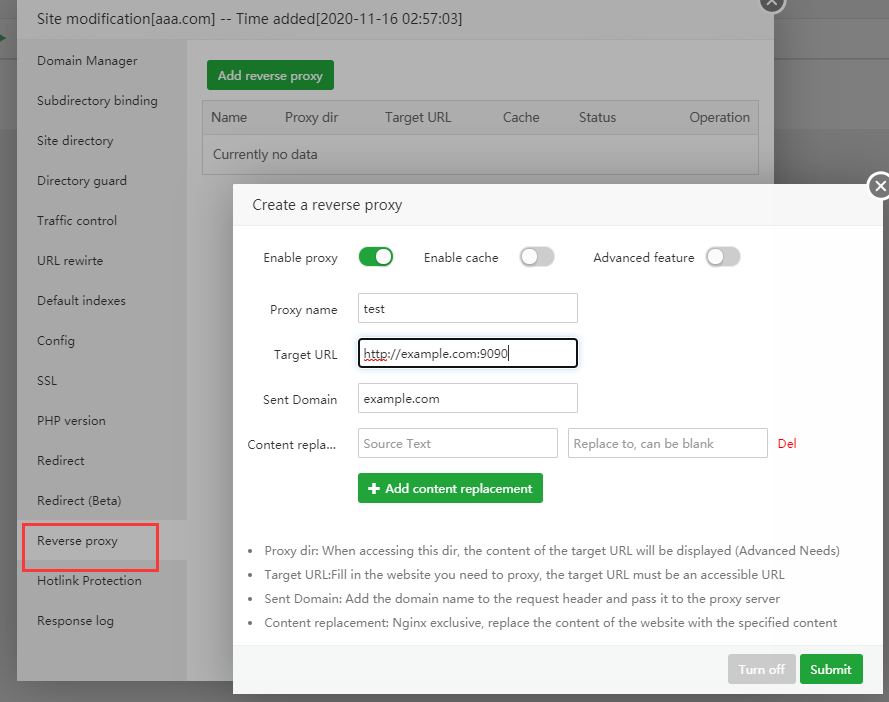
Task: Click the Replace to field
Action: point(667,443)
